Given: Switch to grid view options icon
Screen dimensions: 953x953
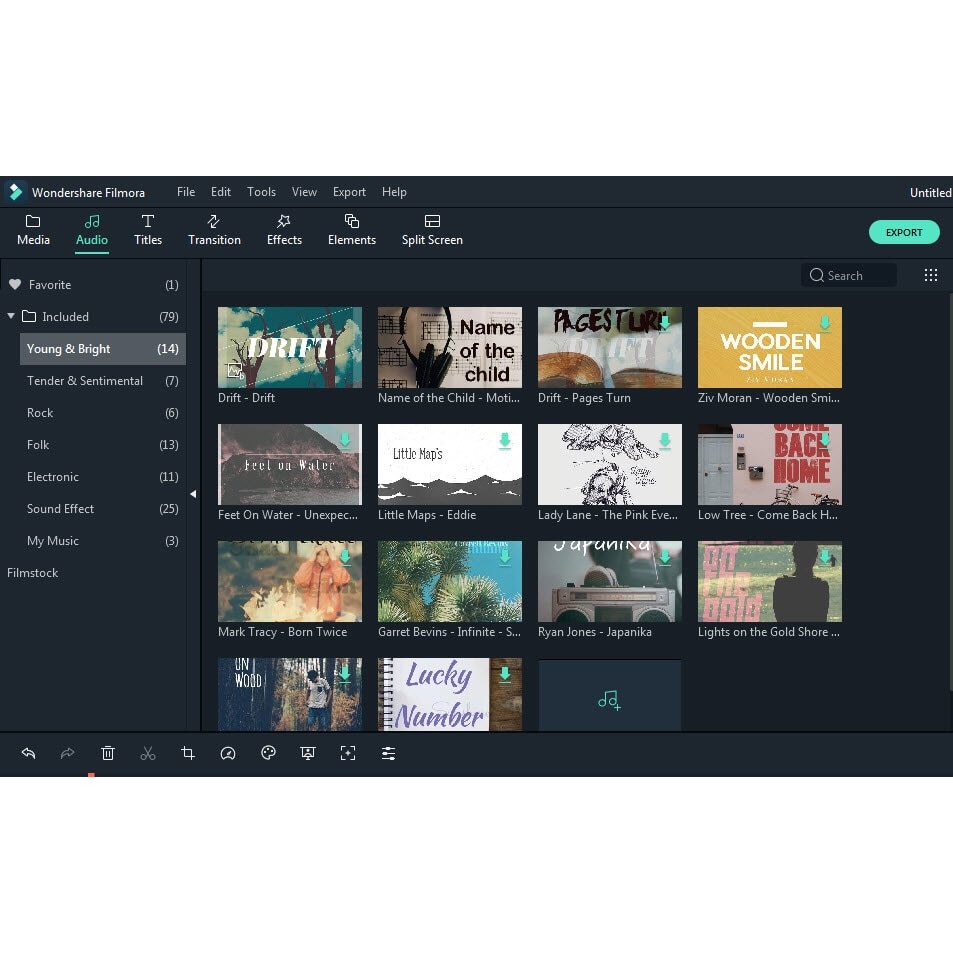Looking at the screenshot, I should coord(930,275).
